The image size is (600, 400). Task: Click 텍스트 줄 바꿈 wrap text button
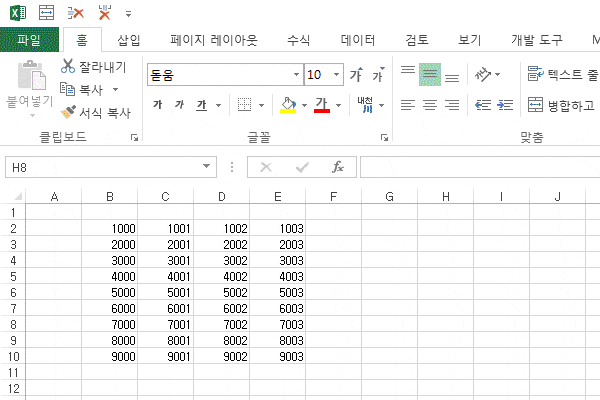563,74
